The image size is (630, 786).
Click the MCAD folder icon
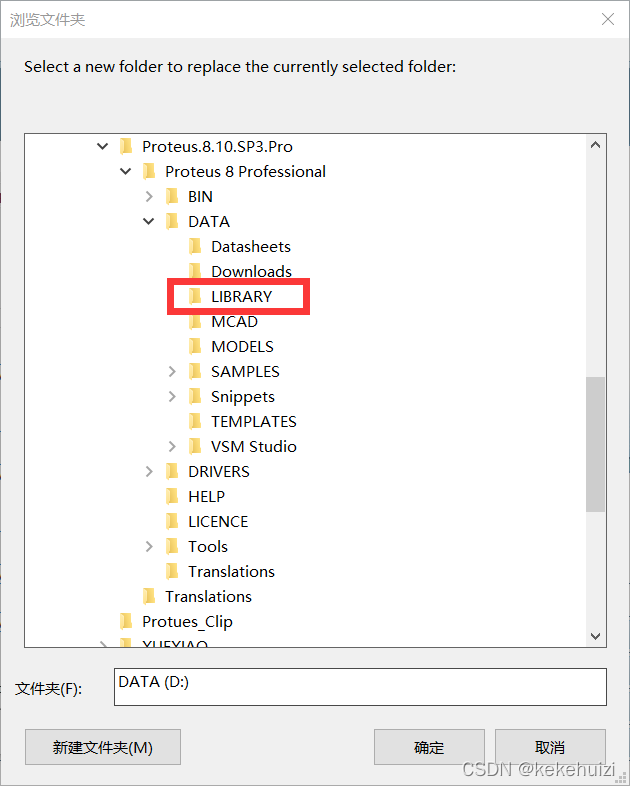(195, 321)
